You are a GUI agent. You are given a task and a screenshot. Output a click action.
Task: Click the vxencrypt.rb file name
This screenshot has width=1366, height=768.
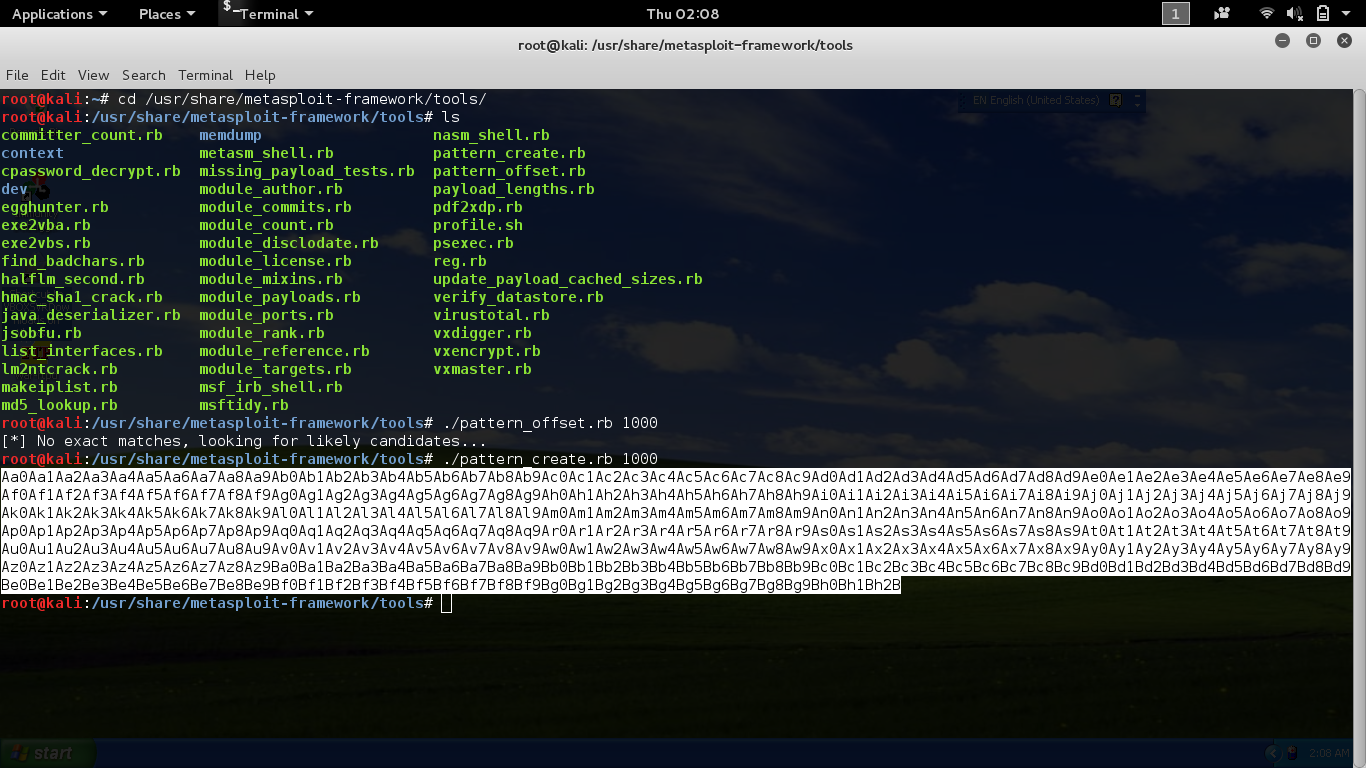[487, 351]
